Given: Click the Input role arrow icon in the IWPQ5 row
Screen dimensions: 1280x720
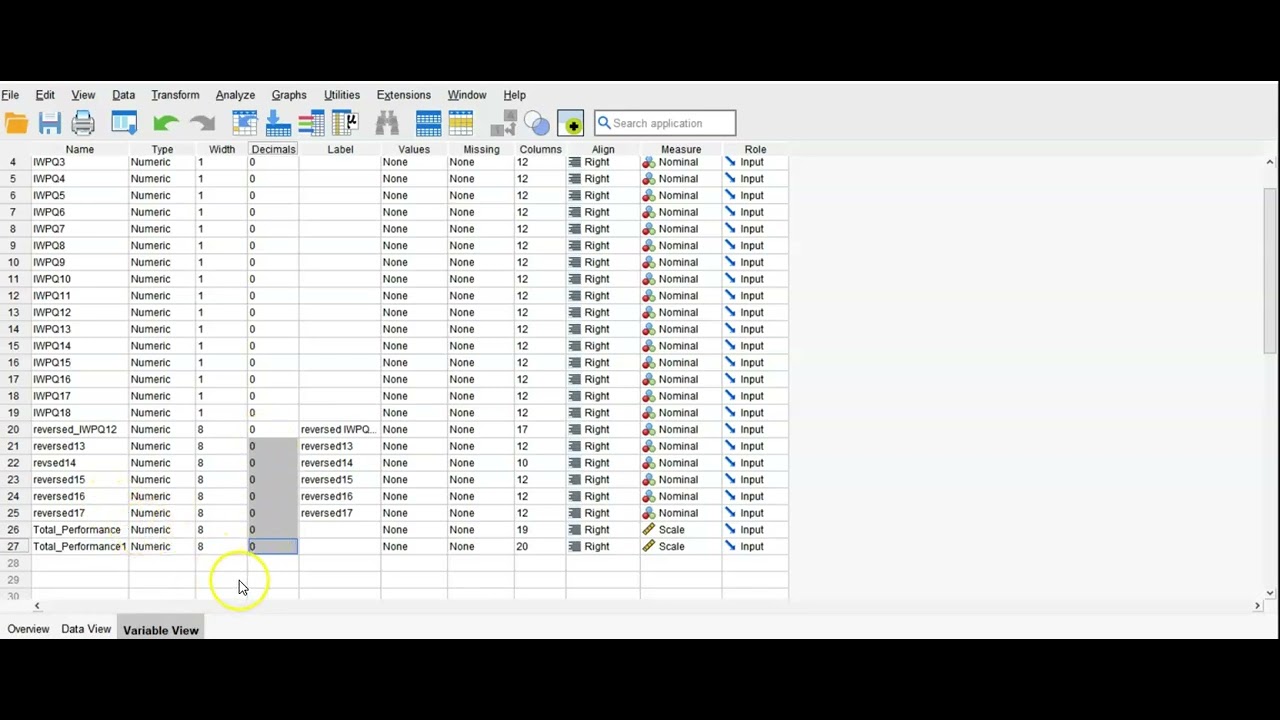Looking at the screenshot, I should tap(730, 195).
